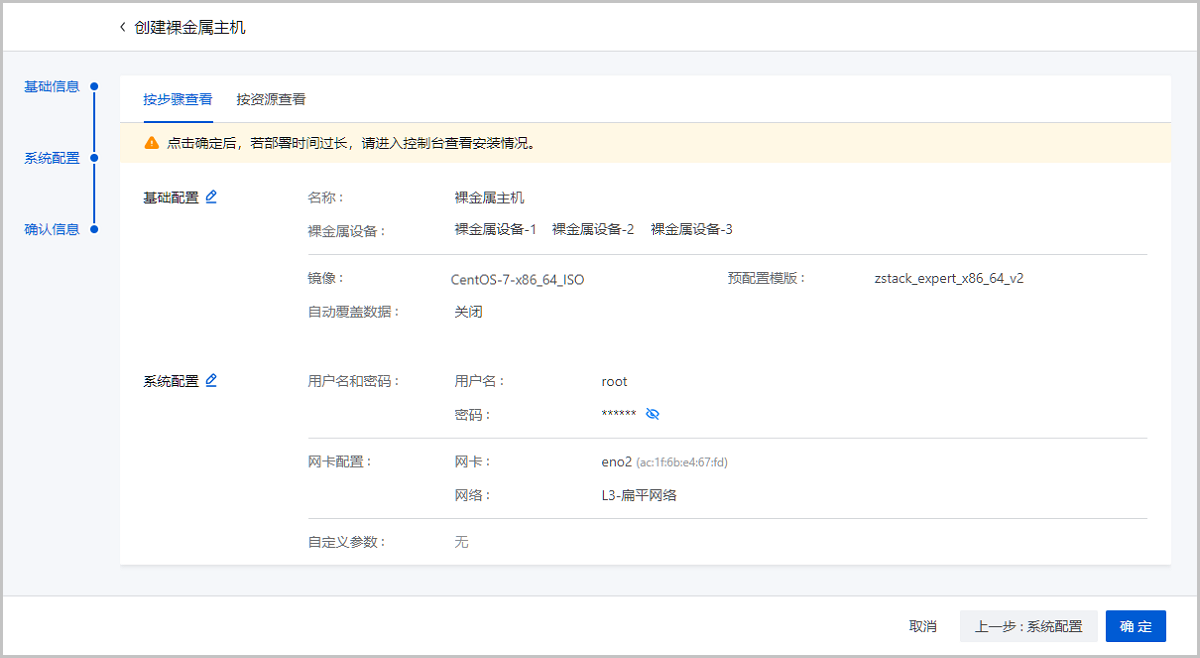Click the 裸金属设备-2 device entry

tap(593, 229)
